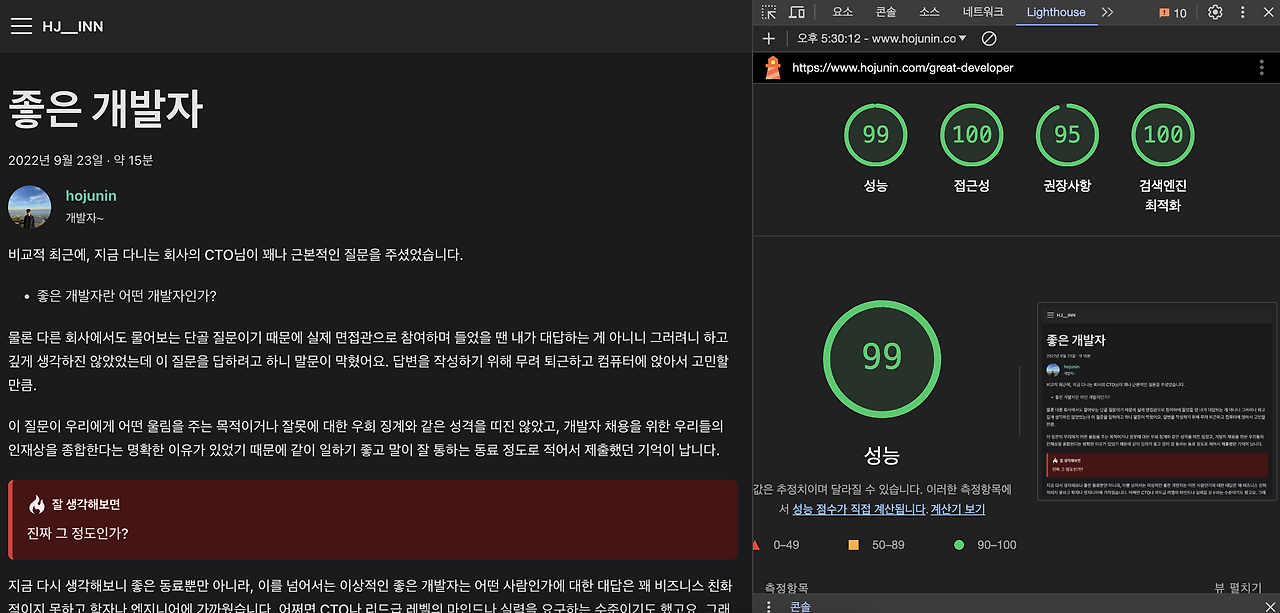Click the large 99 performance gauge
This screenshot has width=1280, height=613.
point(882,359)
